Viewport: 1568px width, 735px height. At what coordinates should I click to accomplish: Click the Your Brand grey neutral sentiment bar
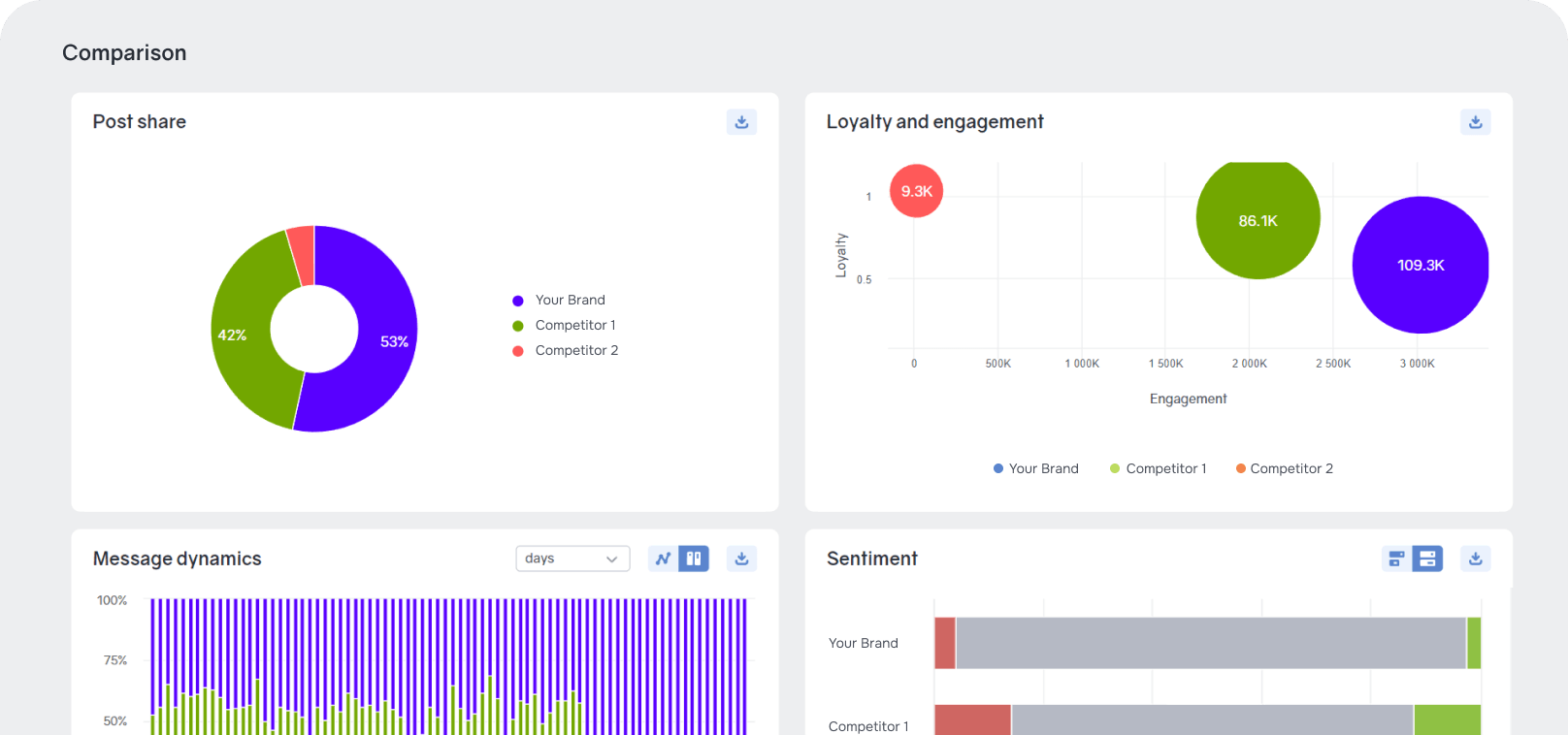pyautogui.click(x=1211, y=643)
